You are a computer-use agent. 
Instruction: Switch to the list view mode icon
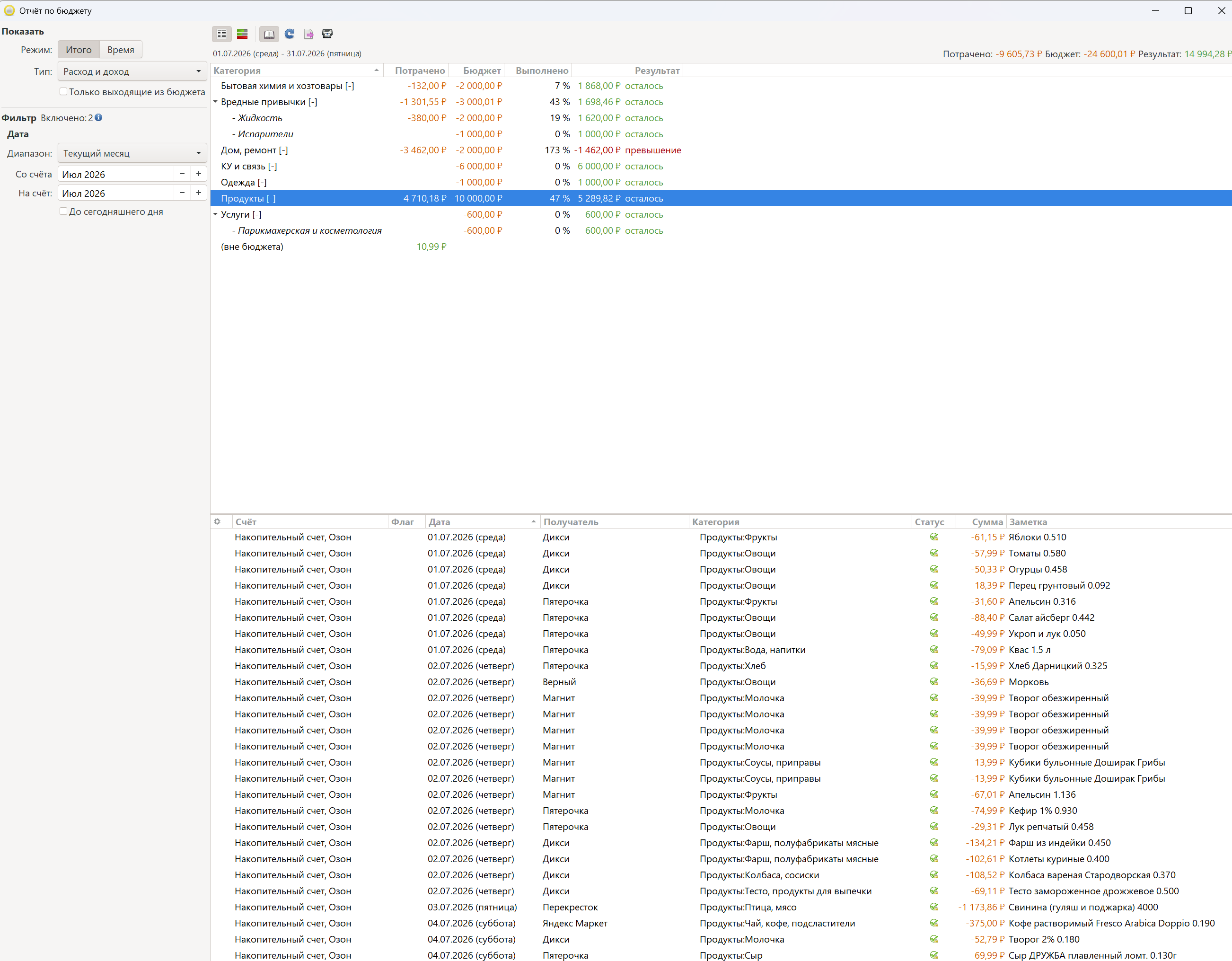click(222, 34)
